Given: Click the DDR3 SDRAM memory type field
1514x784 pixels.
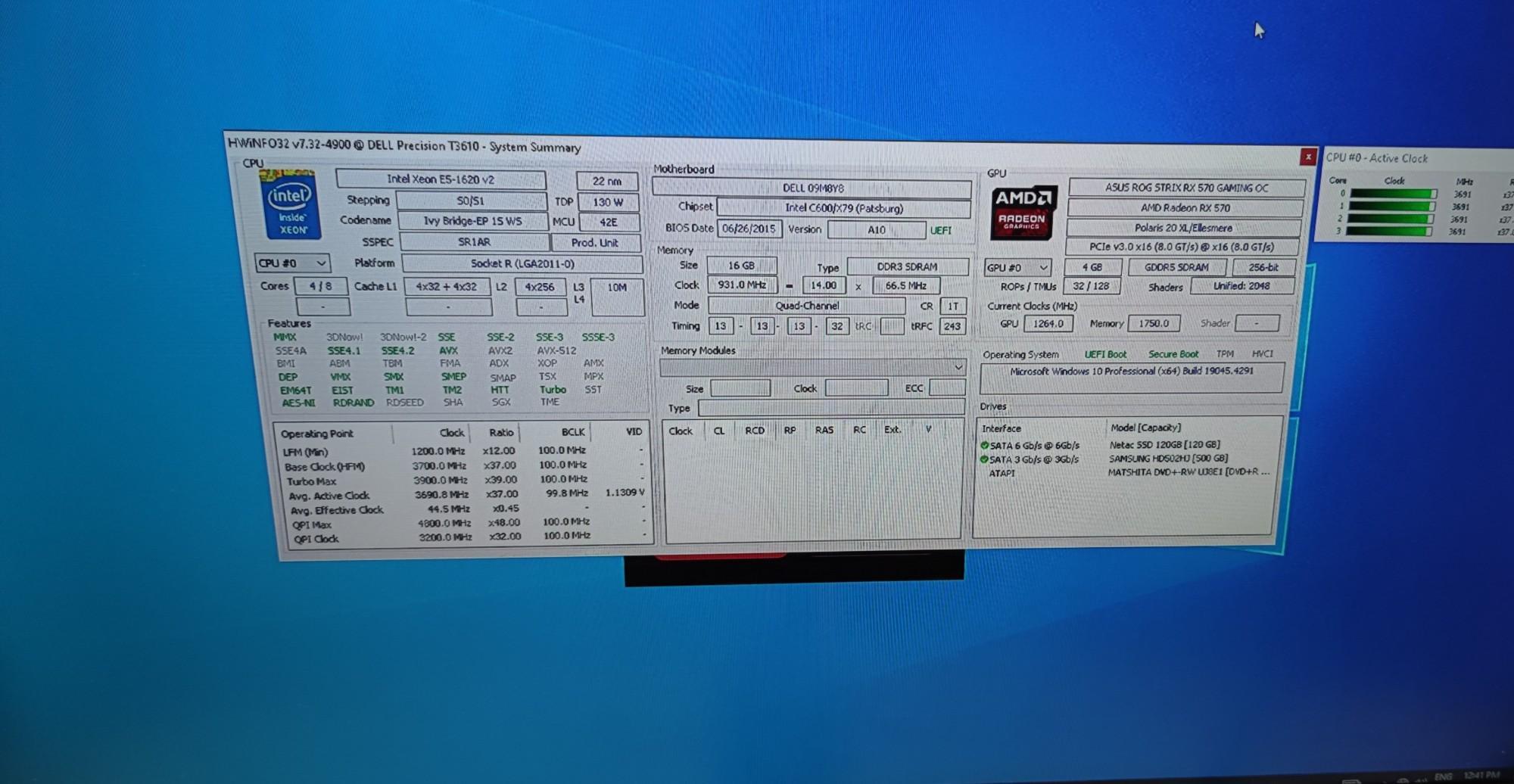Looking at the screenshot, I should [907, 266].
